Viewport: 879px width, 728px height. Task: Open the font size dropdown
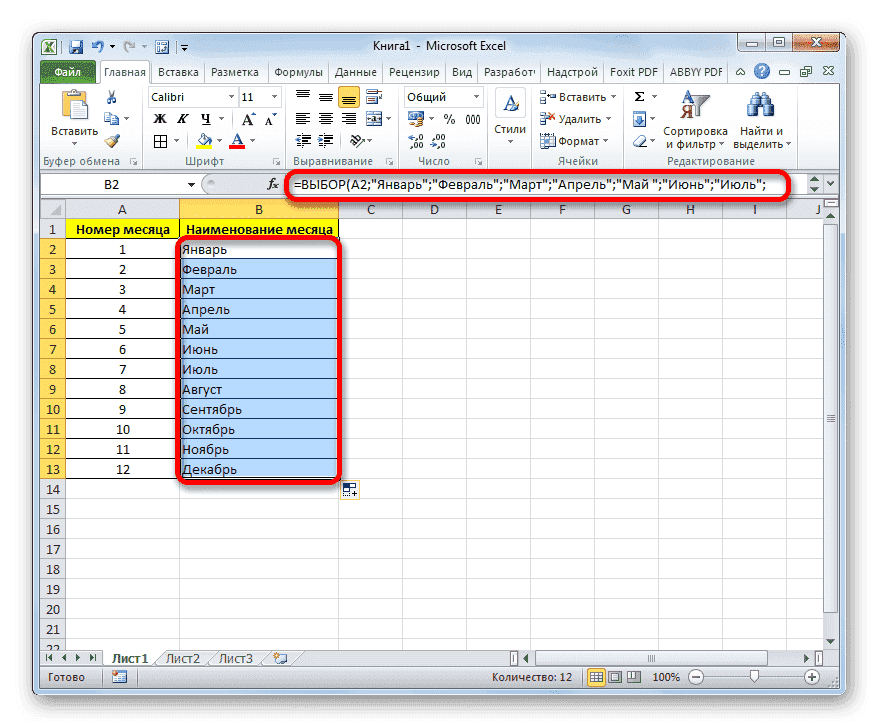click(x=272, y=97)
